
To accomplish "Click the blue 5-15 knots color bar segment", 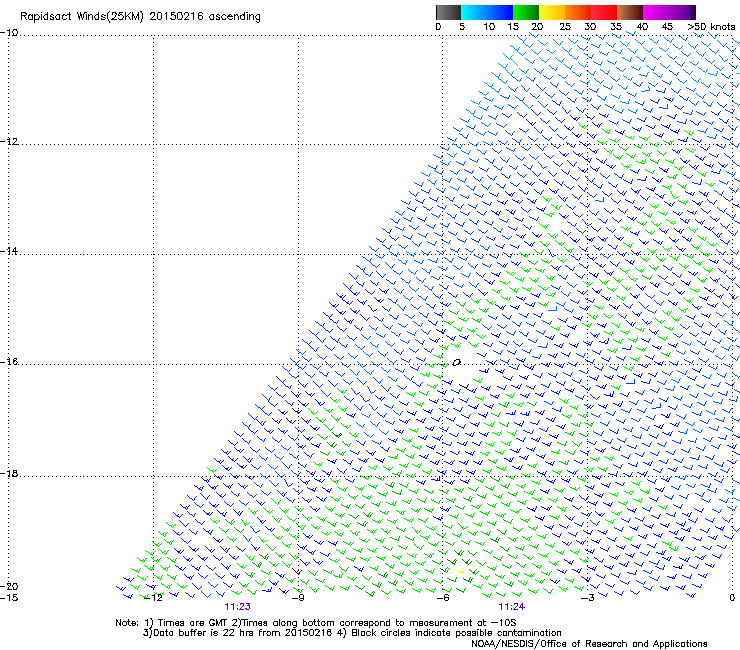I will [x=487, y=12].
